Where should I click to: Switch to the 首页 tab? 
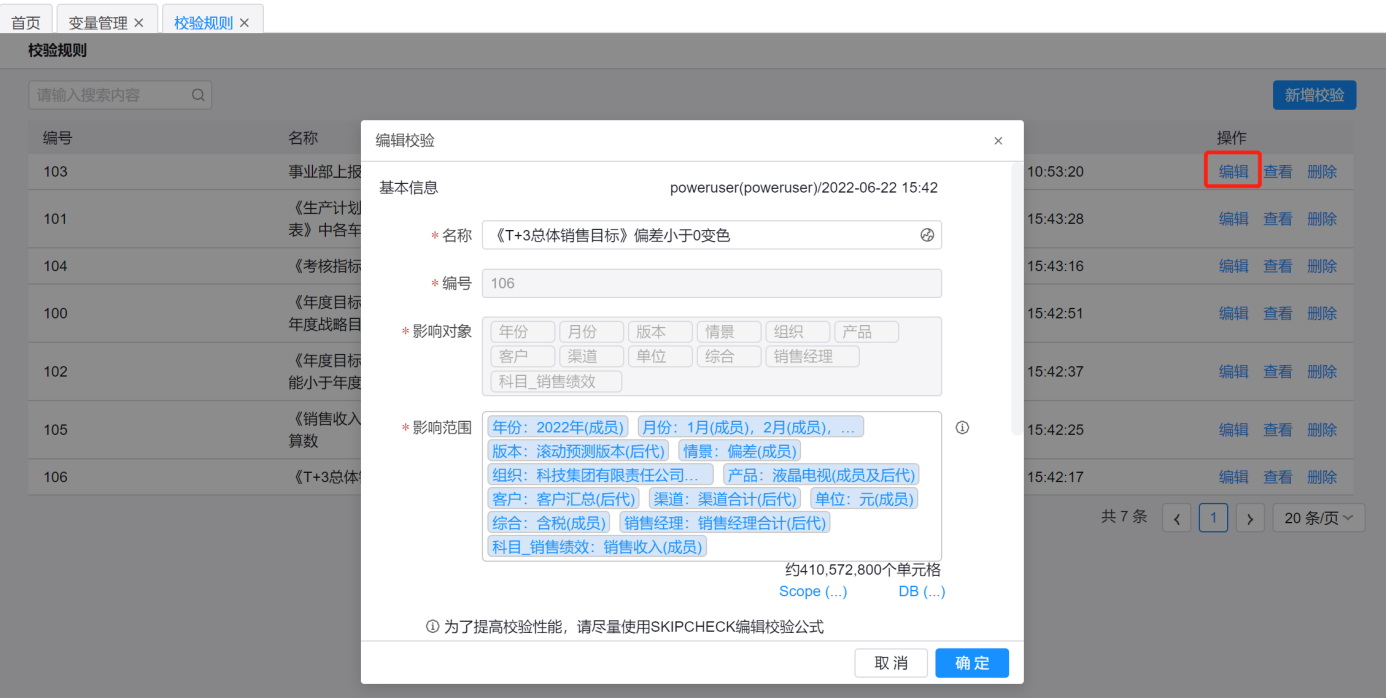(26, 22)
